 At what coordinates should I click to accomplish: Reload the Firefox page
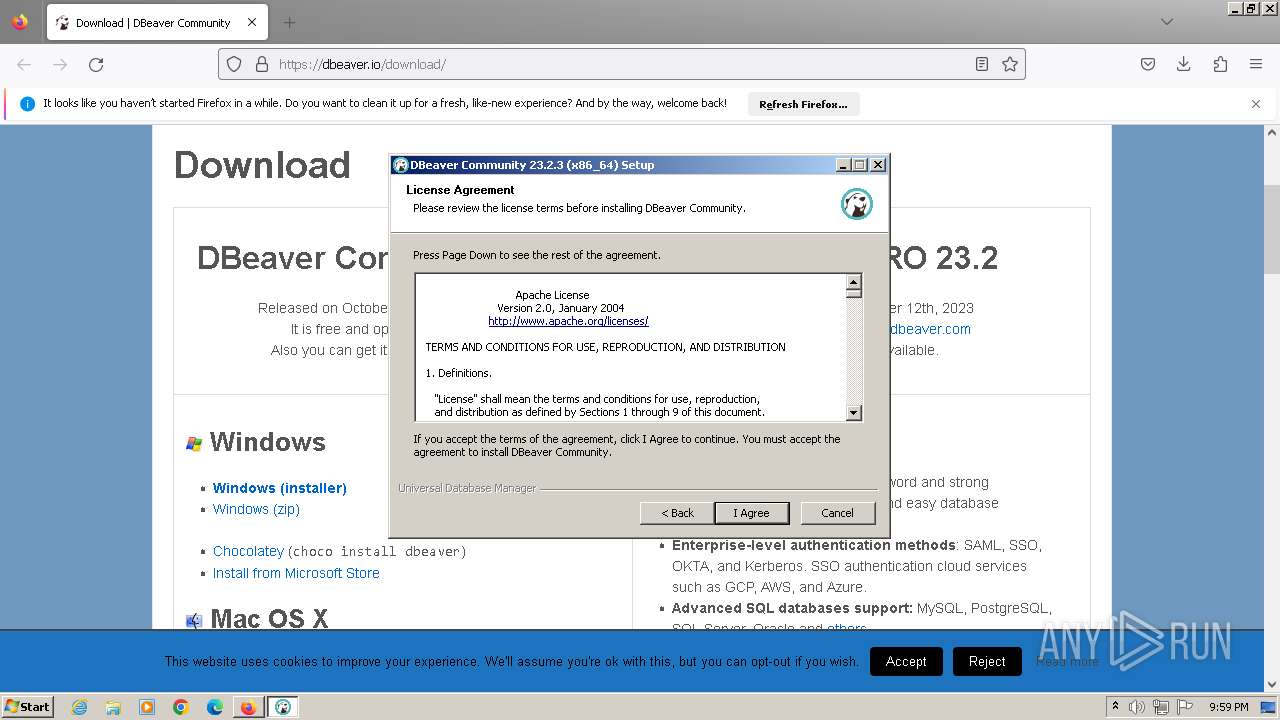96,64
